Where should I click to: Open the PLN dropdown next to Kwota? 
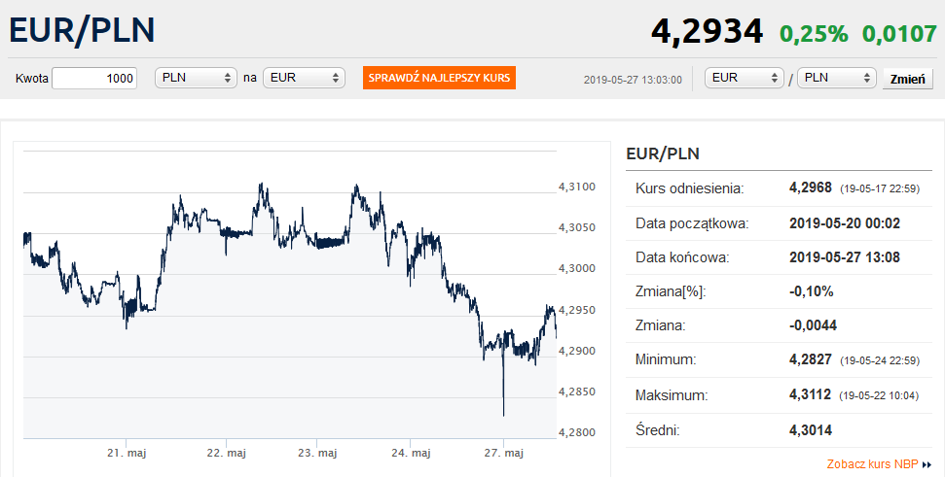pos(195,78)
